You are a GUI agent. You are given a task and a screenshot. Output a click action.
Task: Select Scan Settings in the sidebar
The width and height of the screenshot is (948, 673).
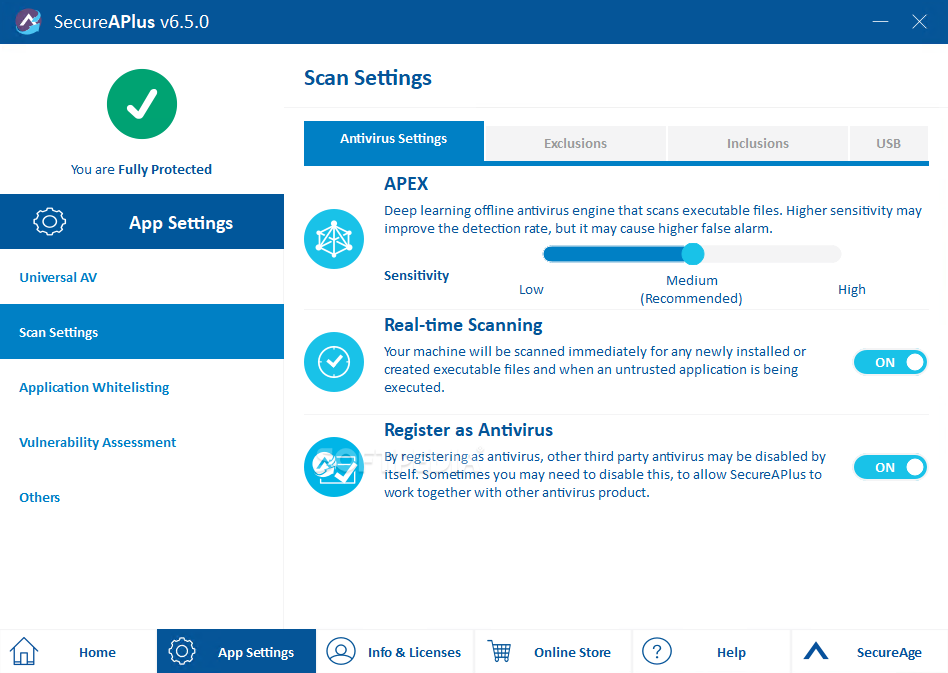[x=142, y=331]
